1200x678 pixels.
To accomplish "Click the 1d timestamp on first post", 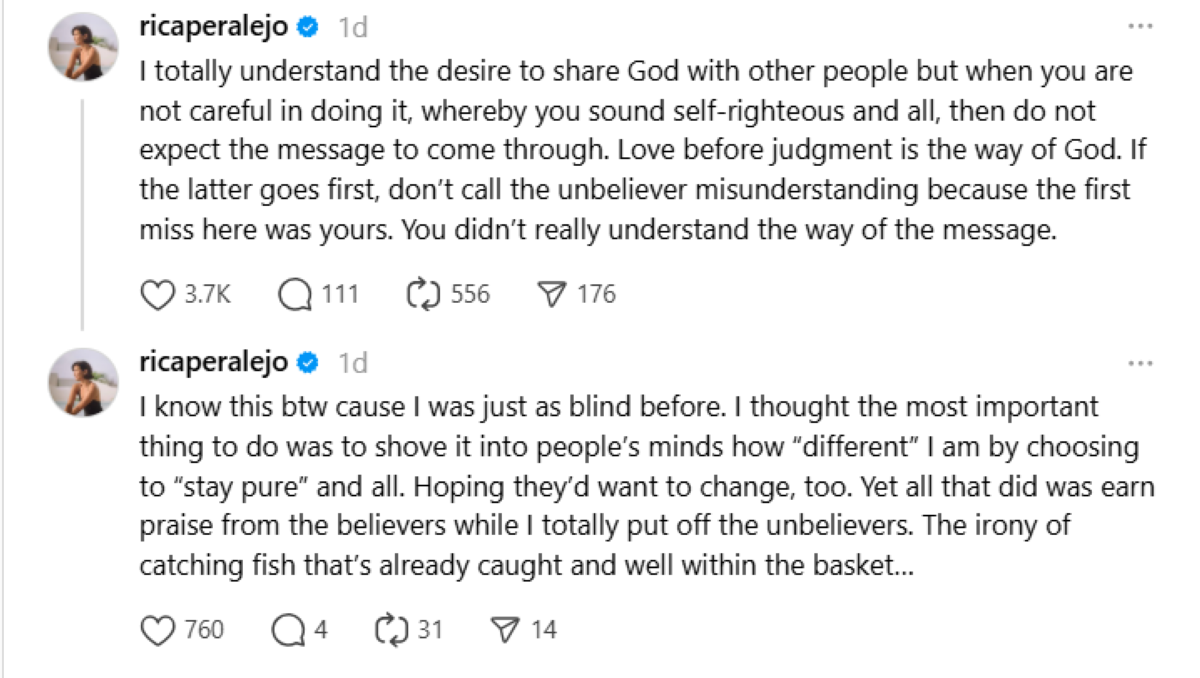I will (353, 28).
